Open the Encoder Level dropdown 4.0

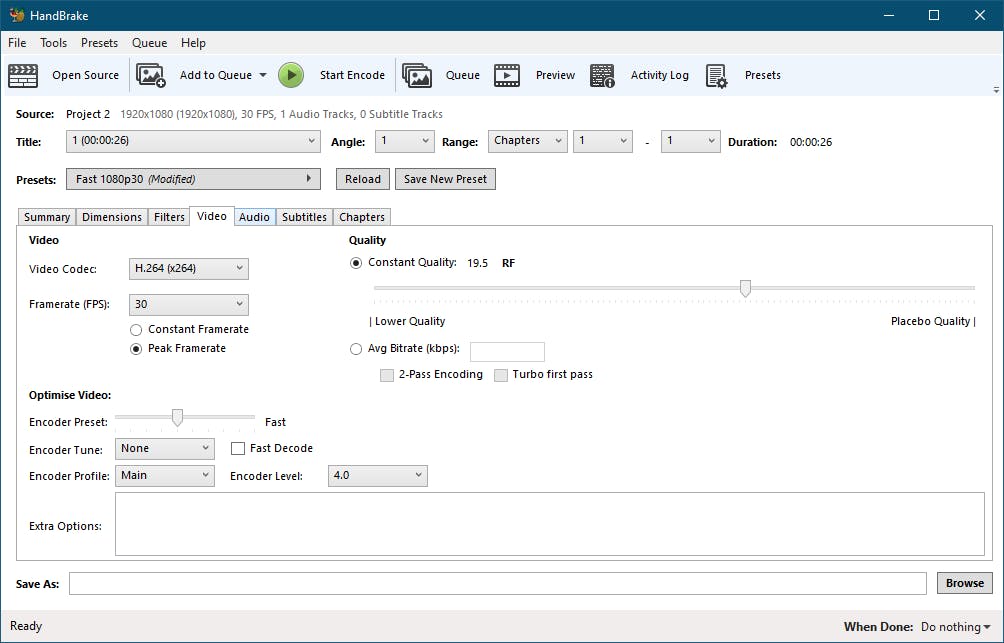pos(378,476)
